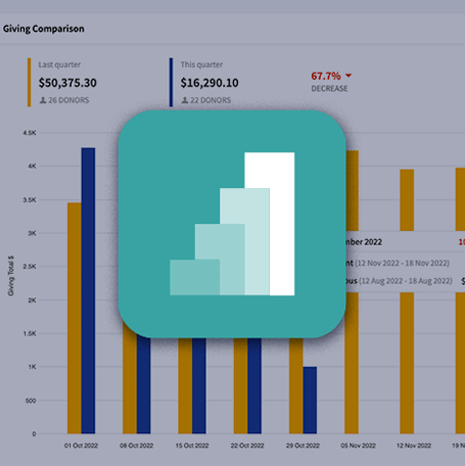This screenshot has width=465, height=466.
Task: Click the orange bar for 15 Oct 2022
Action: click(x=185, y=386)
